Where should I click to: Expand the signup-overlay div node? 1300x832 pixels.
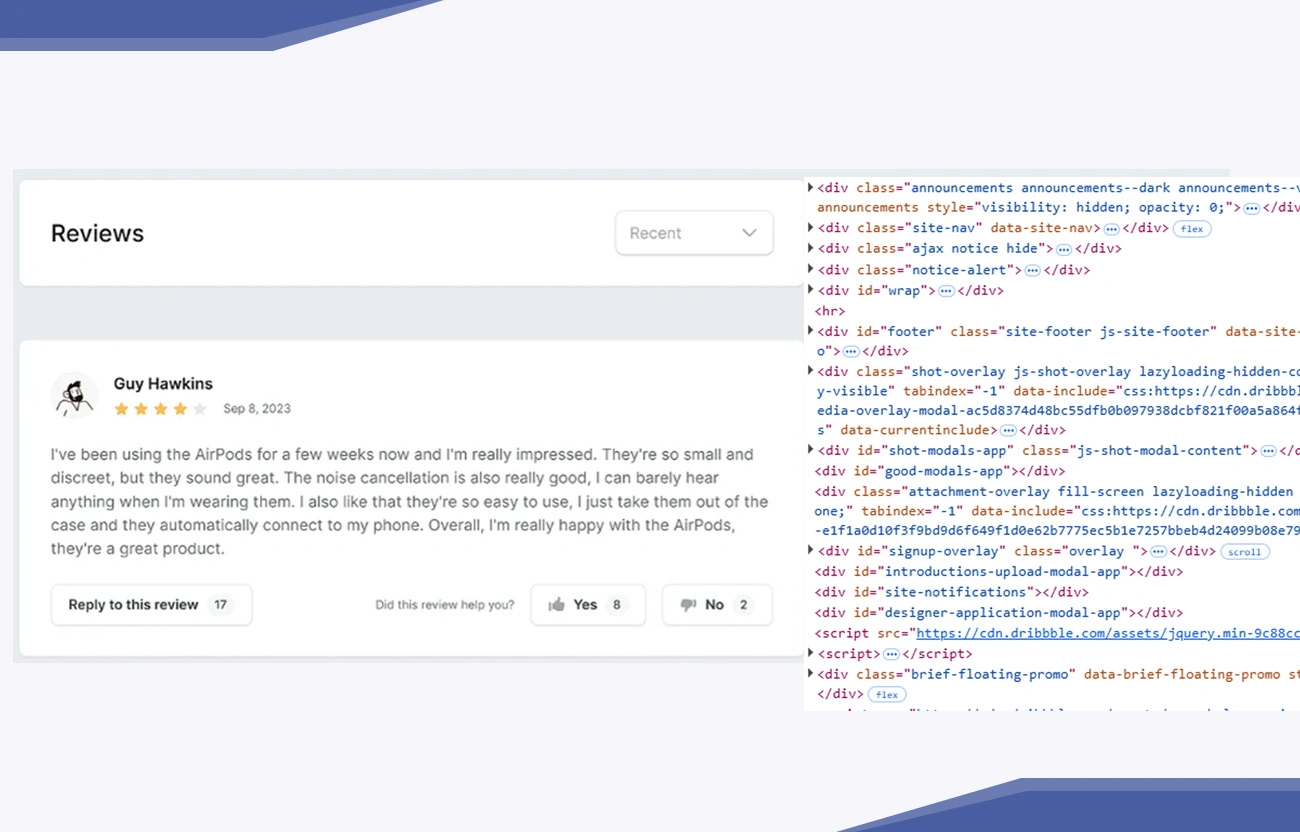click(810, 551)
